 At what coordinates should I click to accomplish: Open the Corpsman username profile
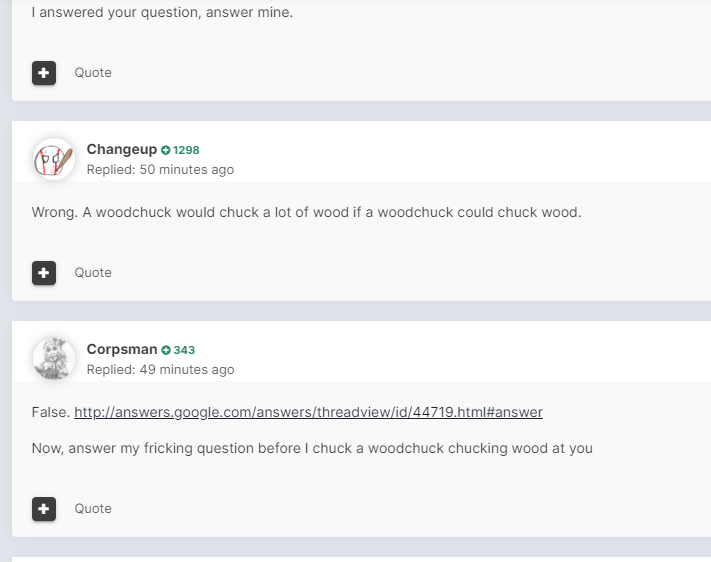122,349
